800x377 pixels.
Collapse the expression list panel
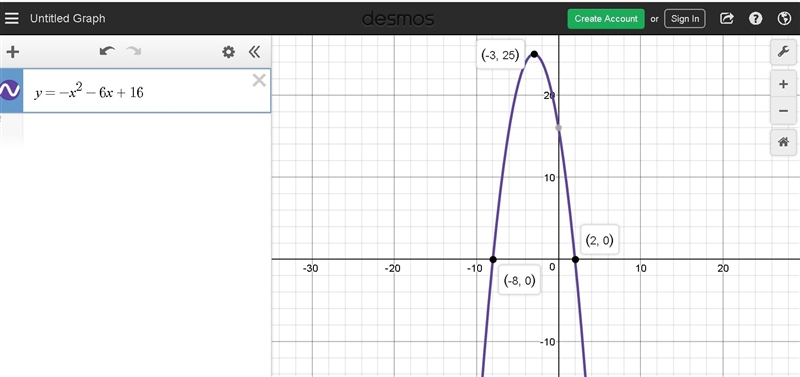(x=254, y=52)
